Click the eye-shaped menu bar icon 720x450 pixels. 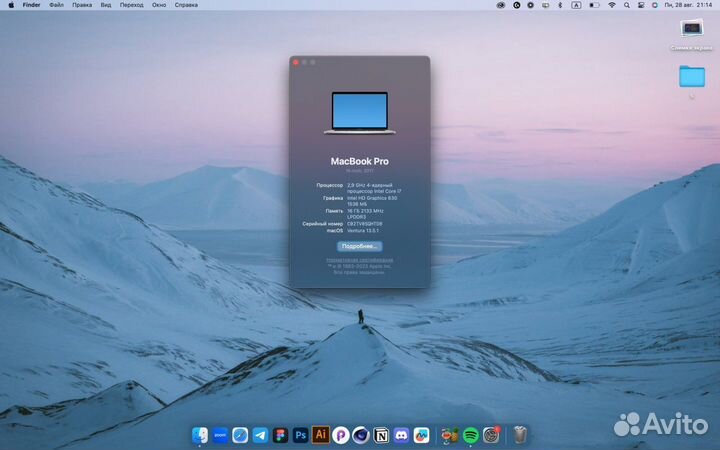pos(501,5)
